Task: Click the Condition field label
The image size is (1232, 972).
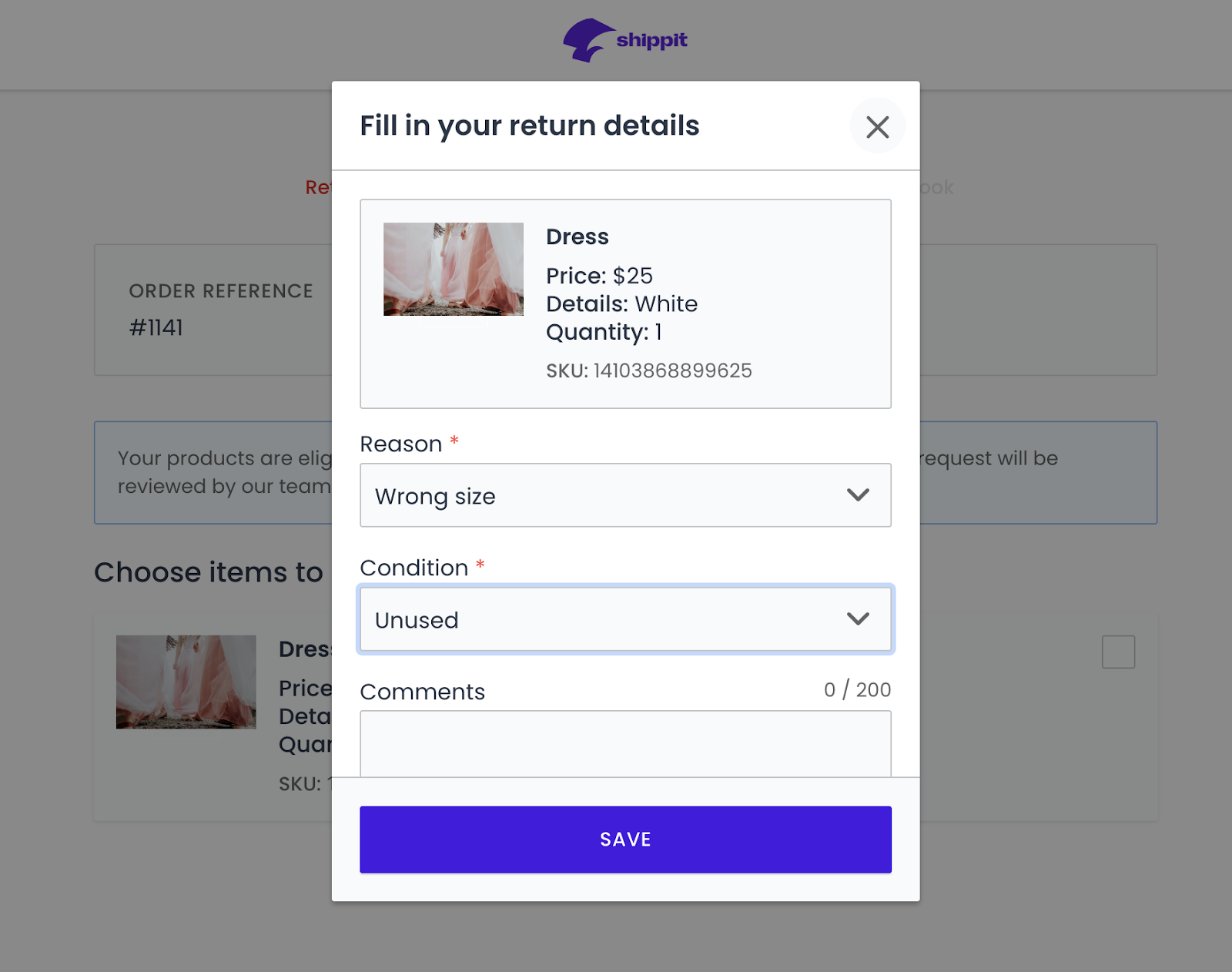Action: click(x=413, y=568)
